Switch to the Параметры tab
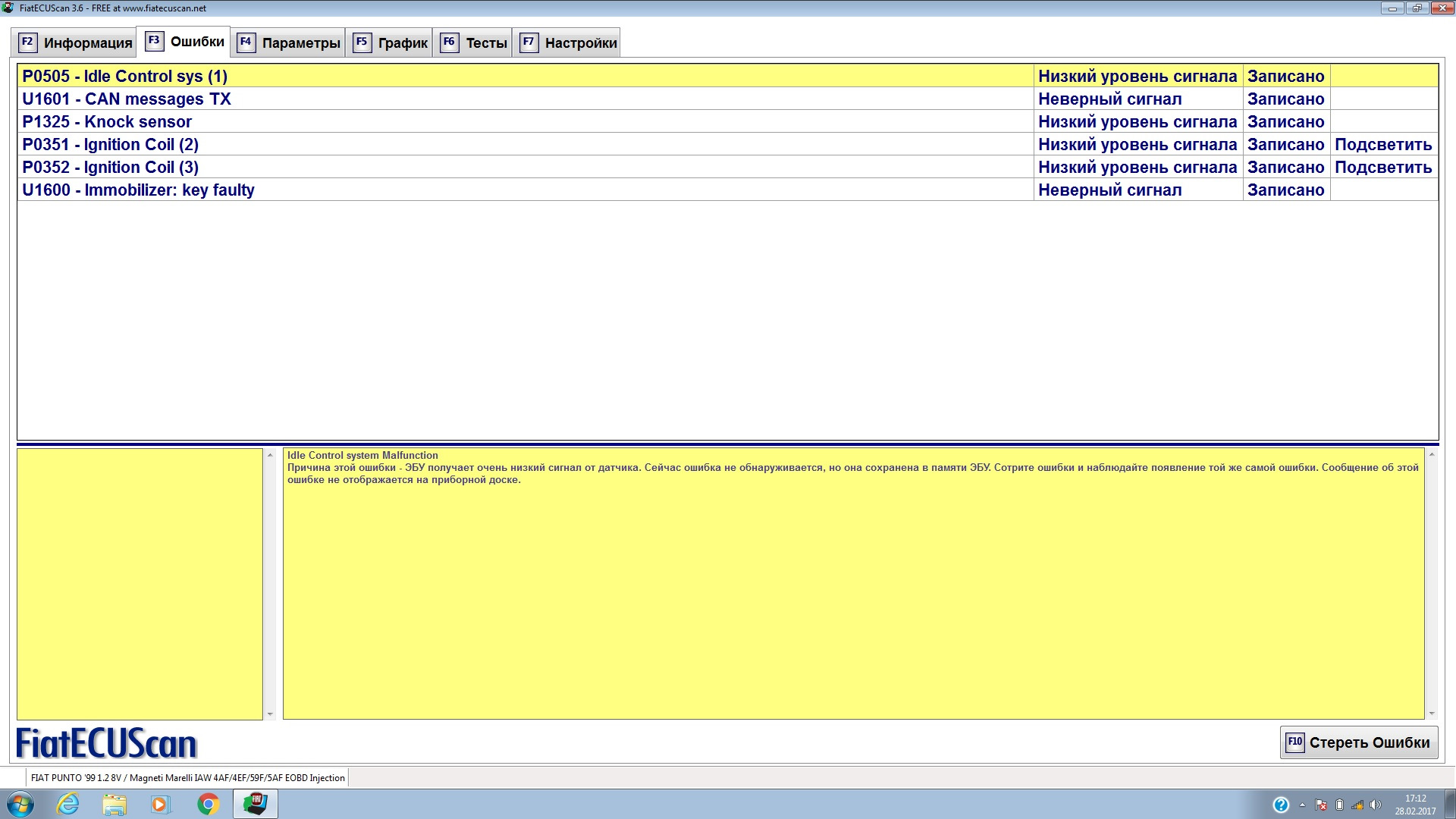Screen dimensions: 1456x819 click(x=289, y=42)
